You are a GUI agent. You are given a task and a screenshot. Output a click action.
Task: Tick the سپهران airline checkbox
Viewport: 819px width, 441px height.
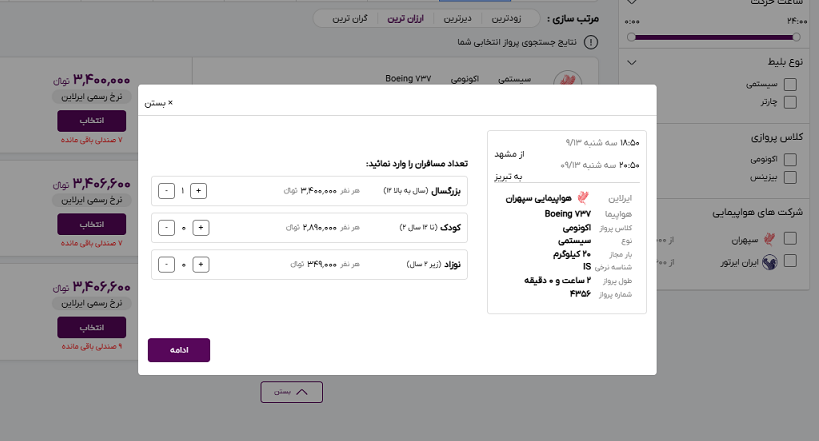[790, 239]
